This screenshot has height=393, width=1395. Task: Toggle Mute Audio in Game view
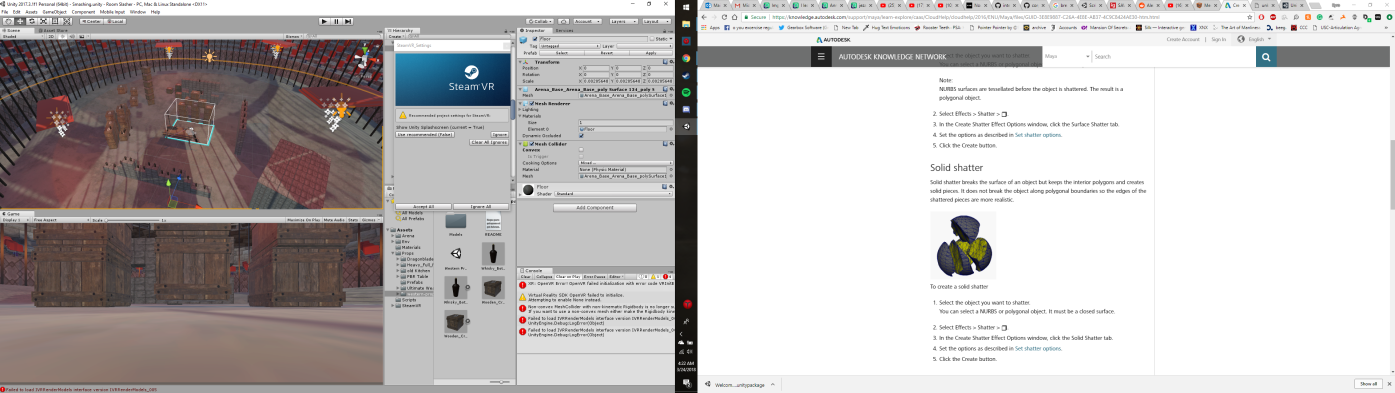coord(334,220)
